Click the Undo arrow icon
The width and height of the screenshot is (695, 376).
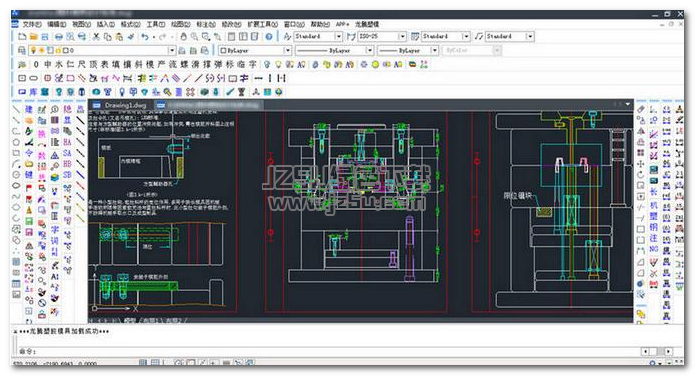(145, 37)
